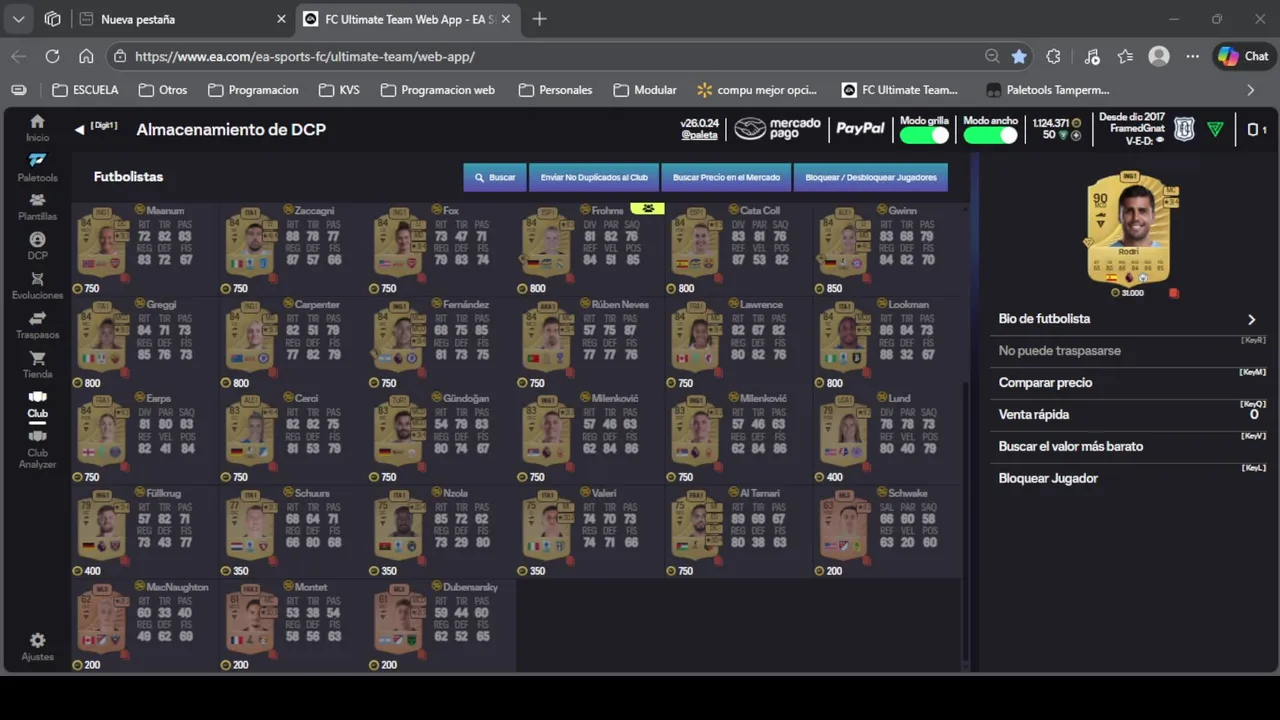Go to DCP in the sidebar
Screen dimensions: 1280x720
pyautogui.click(x=37, y=246)
